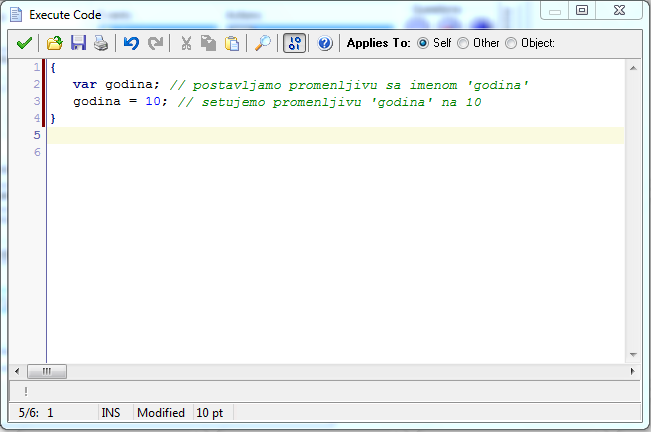Click the closing brace on line 4

point(53,119)
